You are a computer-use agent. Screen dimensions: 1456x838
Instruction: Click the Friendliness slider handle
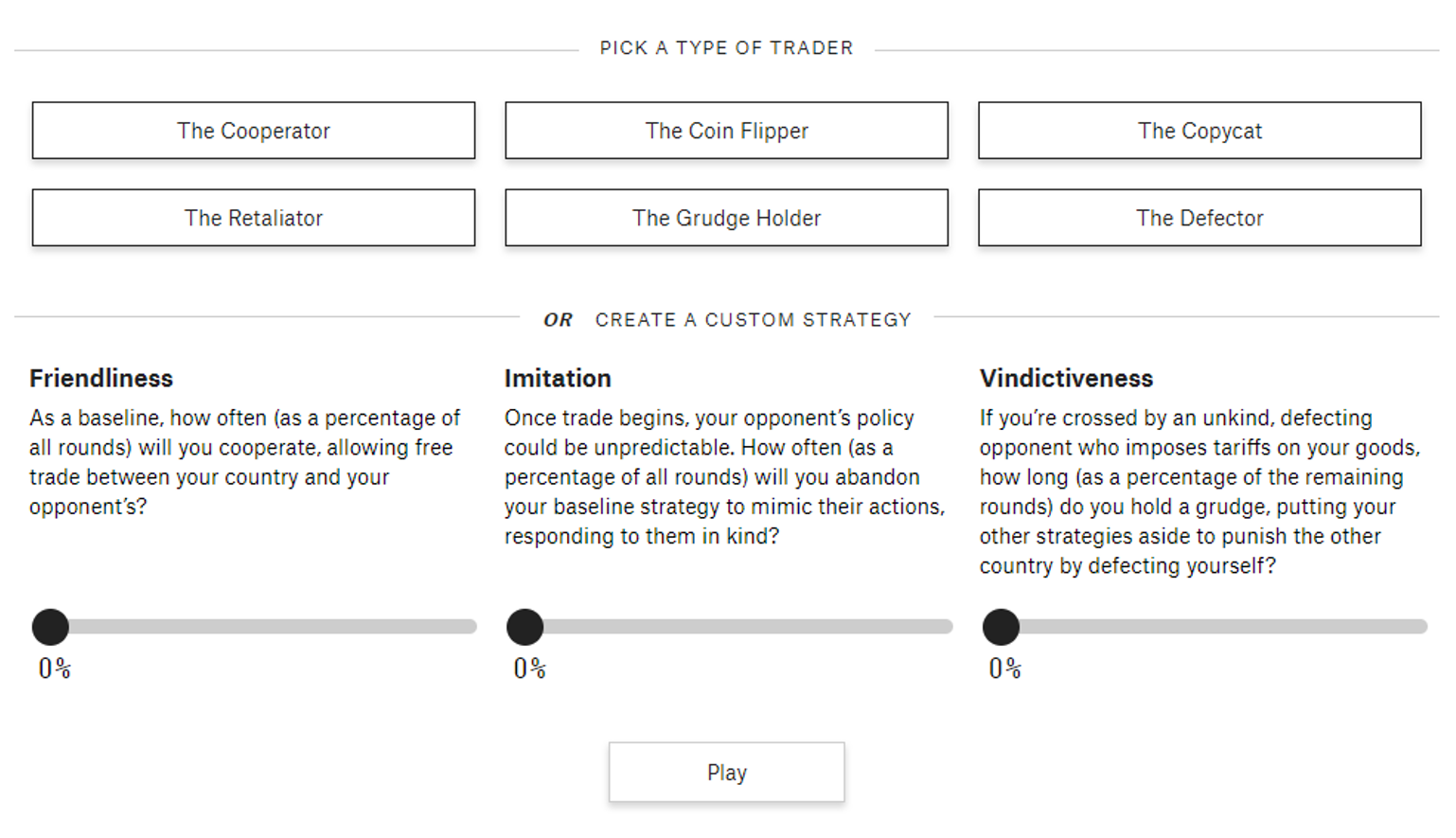51,627
